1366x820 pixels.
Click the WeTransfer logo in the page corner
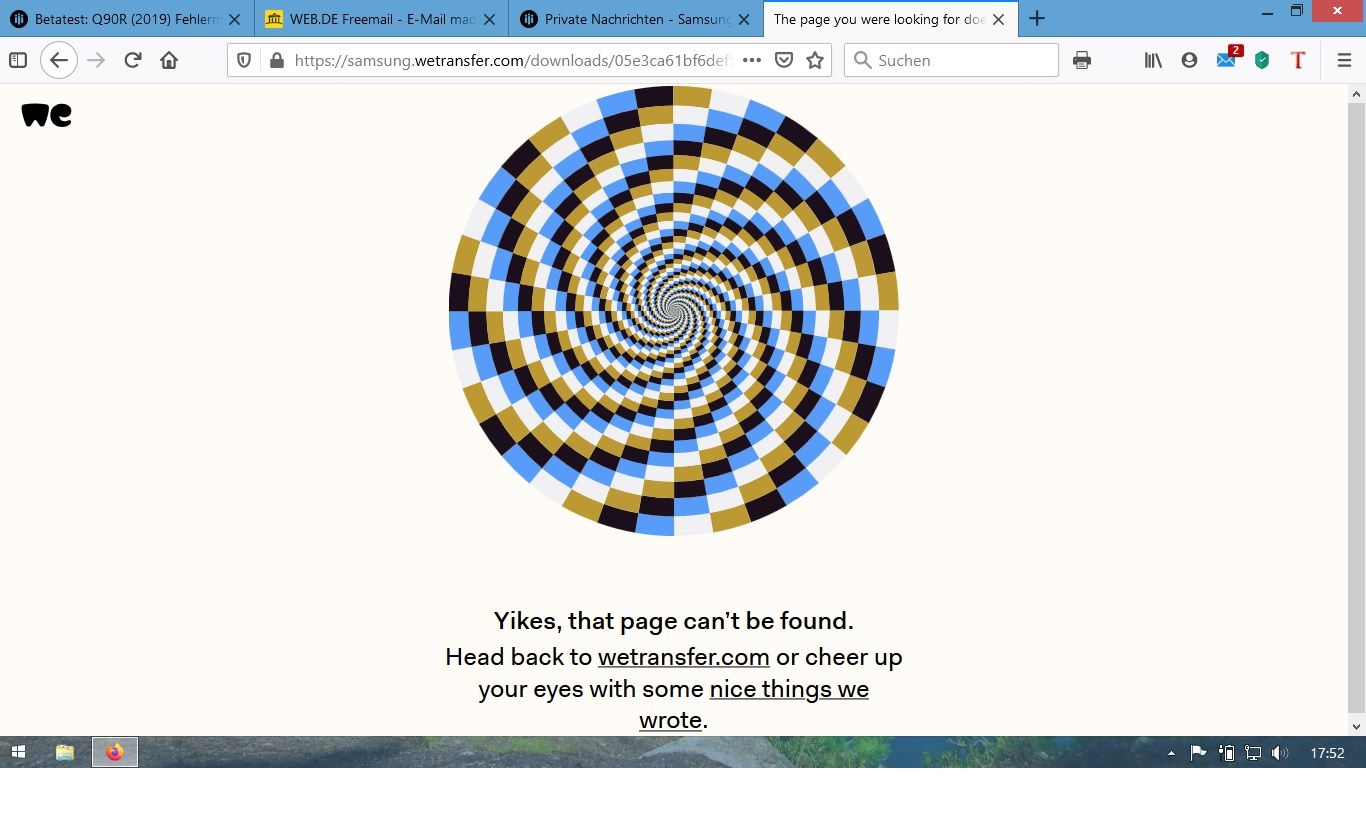click(46, 115)
